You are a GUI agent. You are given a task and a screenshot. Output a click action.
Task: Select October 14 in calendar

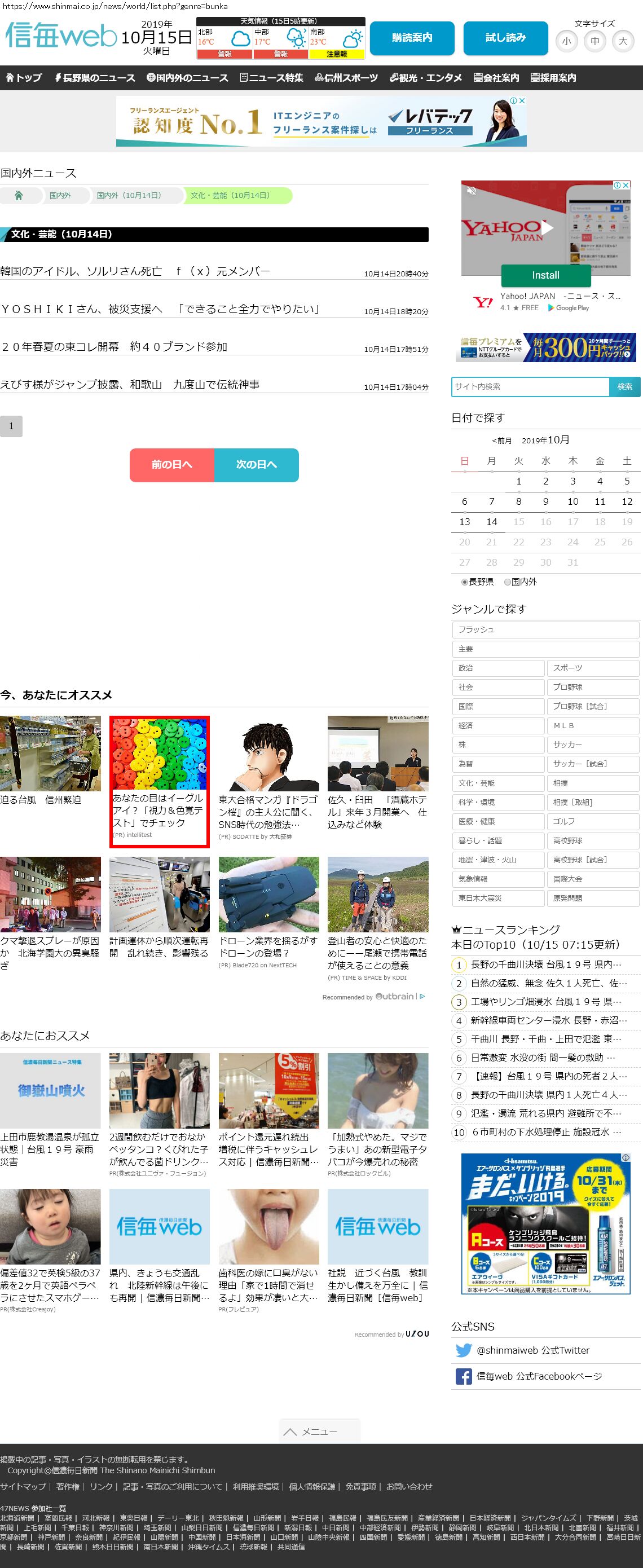pyautogui.click(x=491, y=522)
